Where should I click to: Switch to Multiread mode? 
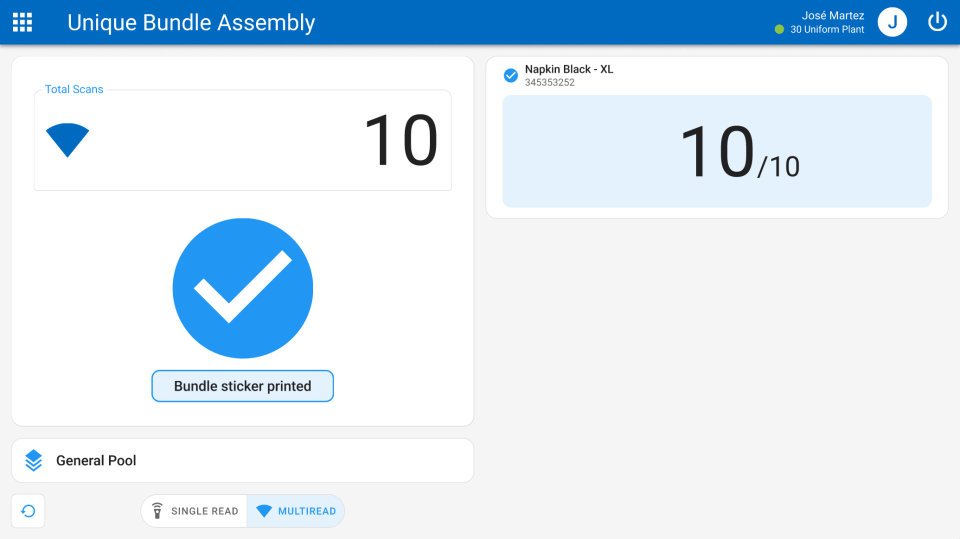[x=296, y=511]
